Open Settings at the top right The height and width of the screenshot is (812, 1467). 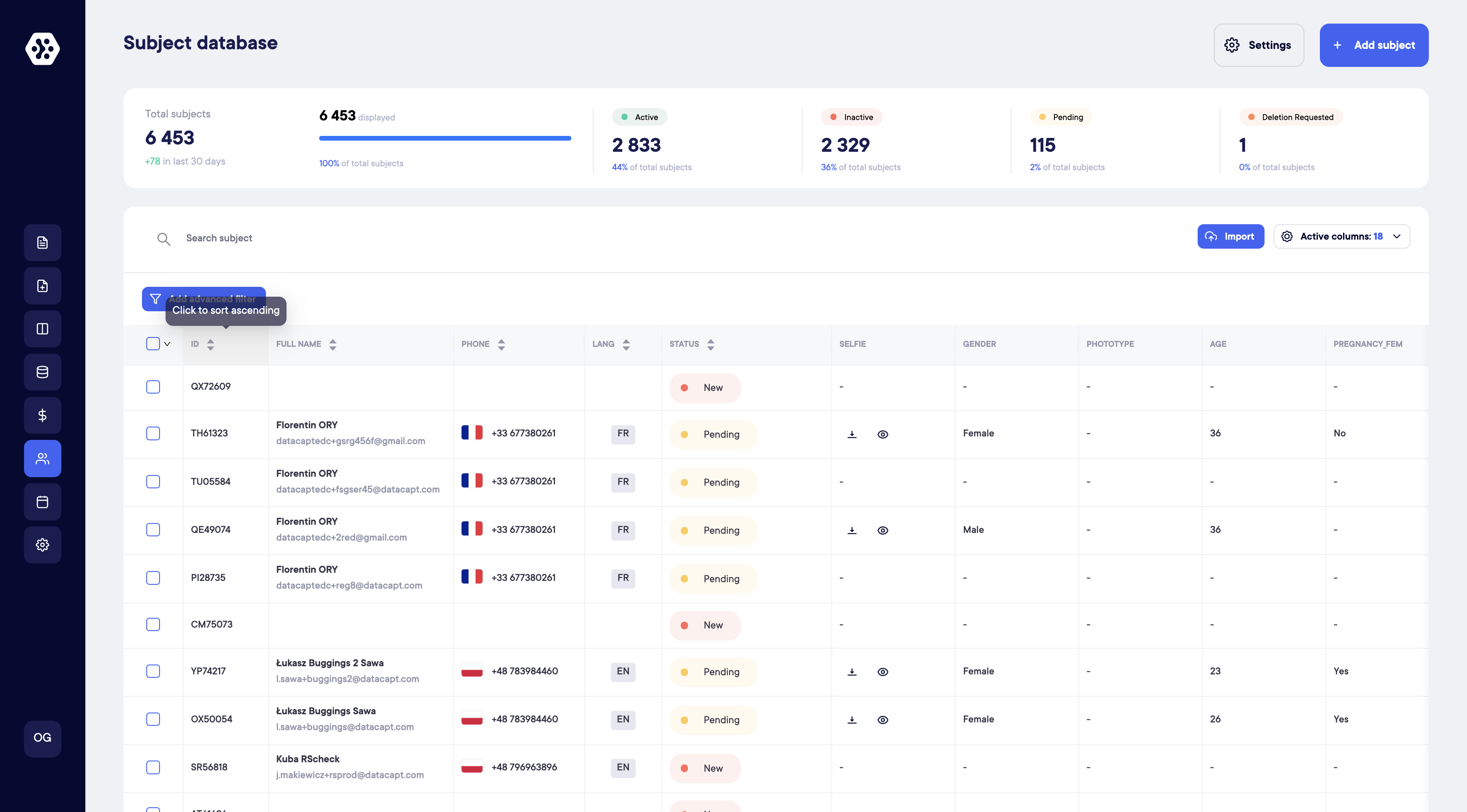pyautogui.click(x=1259, y=45)
